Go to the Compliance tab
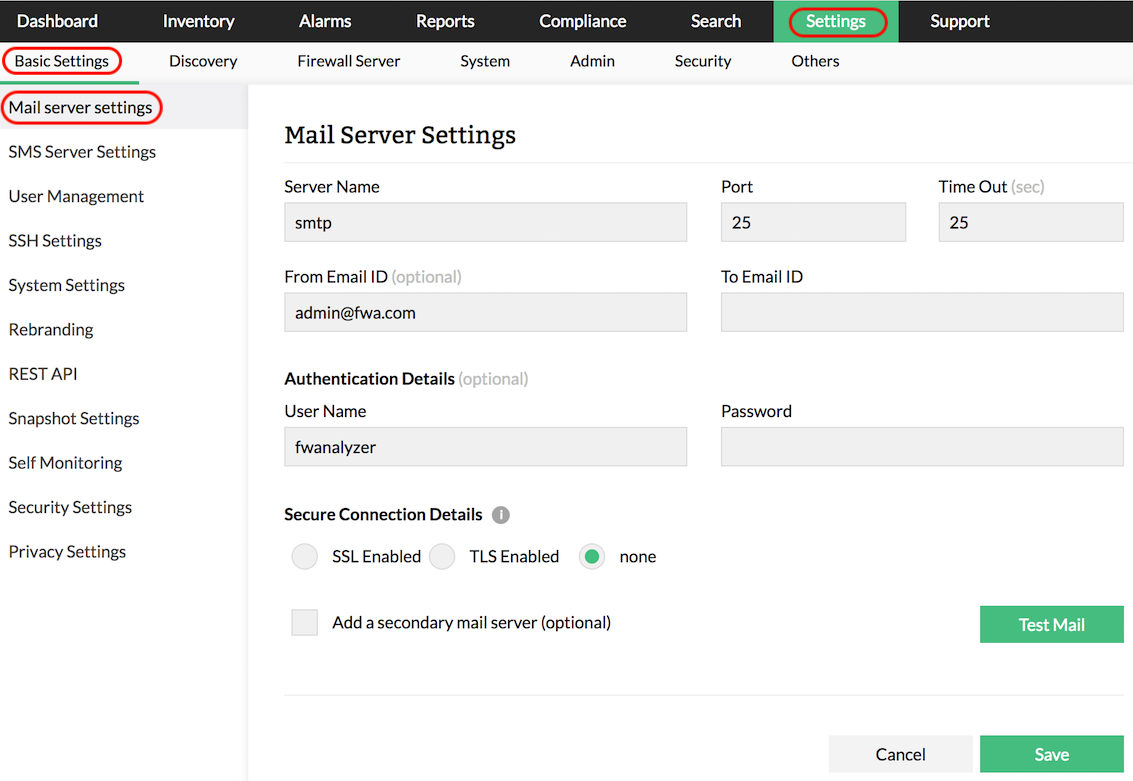Viewport: 1133px width, 781px height. tap(582, 21)
